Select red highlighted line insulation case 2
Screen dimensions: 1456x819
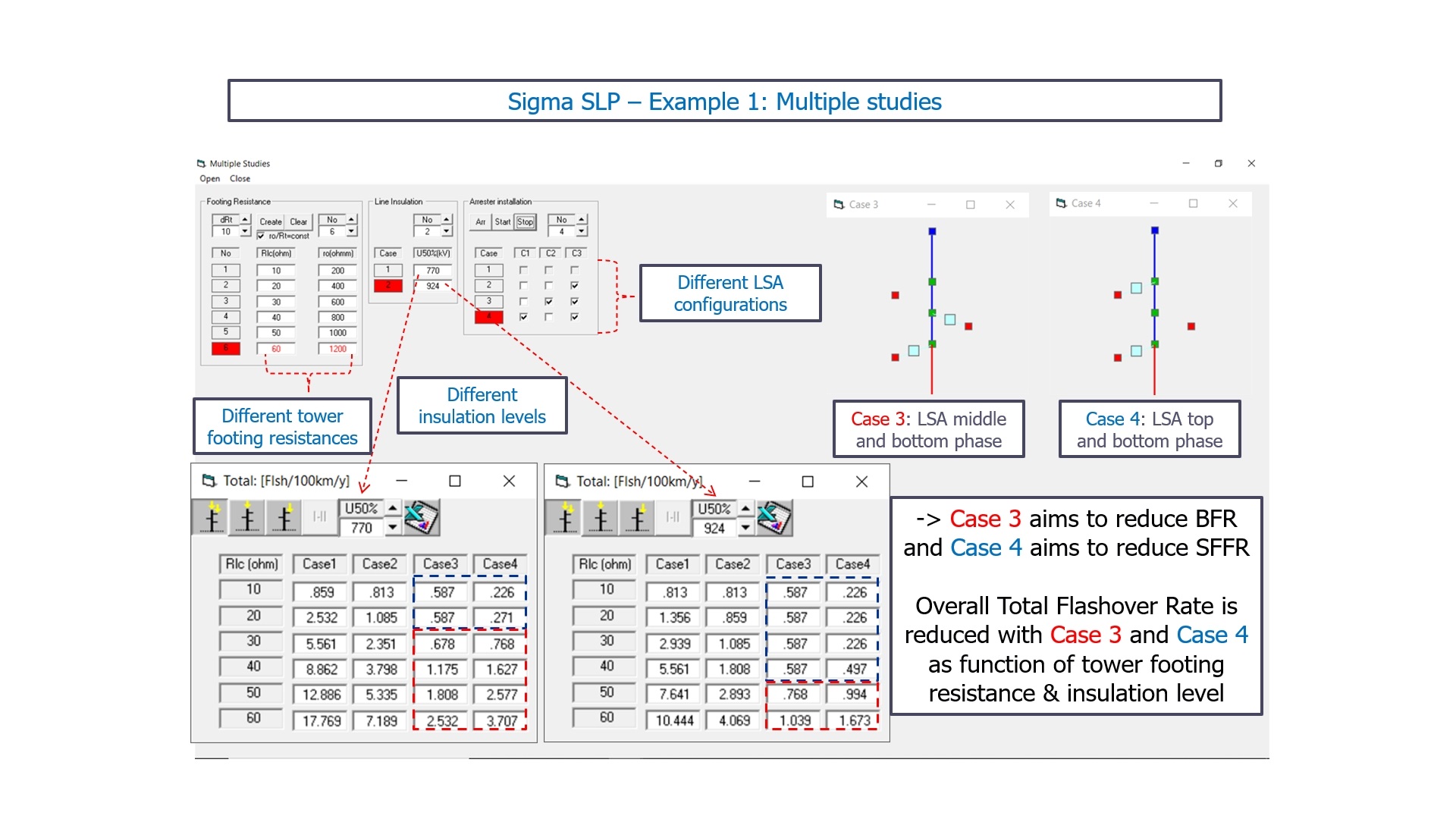(x=388, y=286)
